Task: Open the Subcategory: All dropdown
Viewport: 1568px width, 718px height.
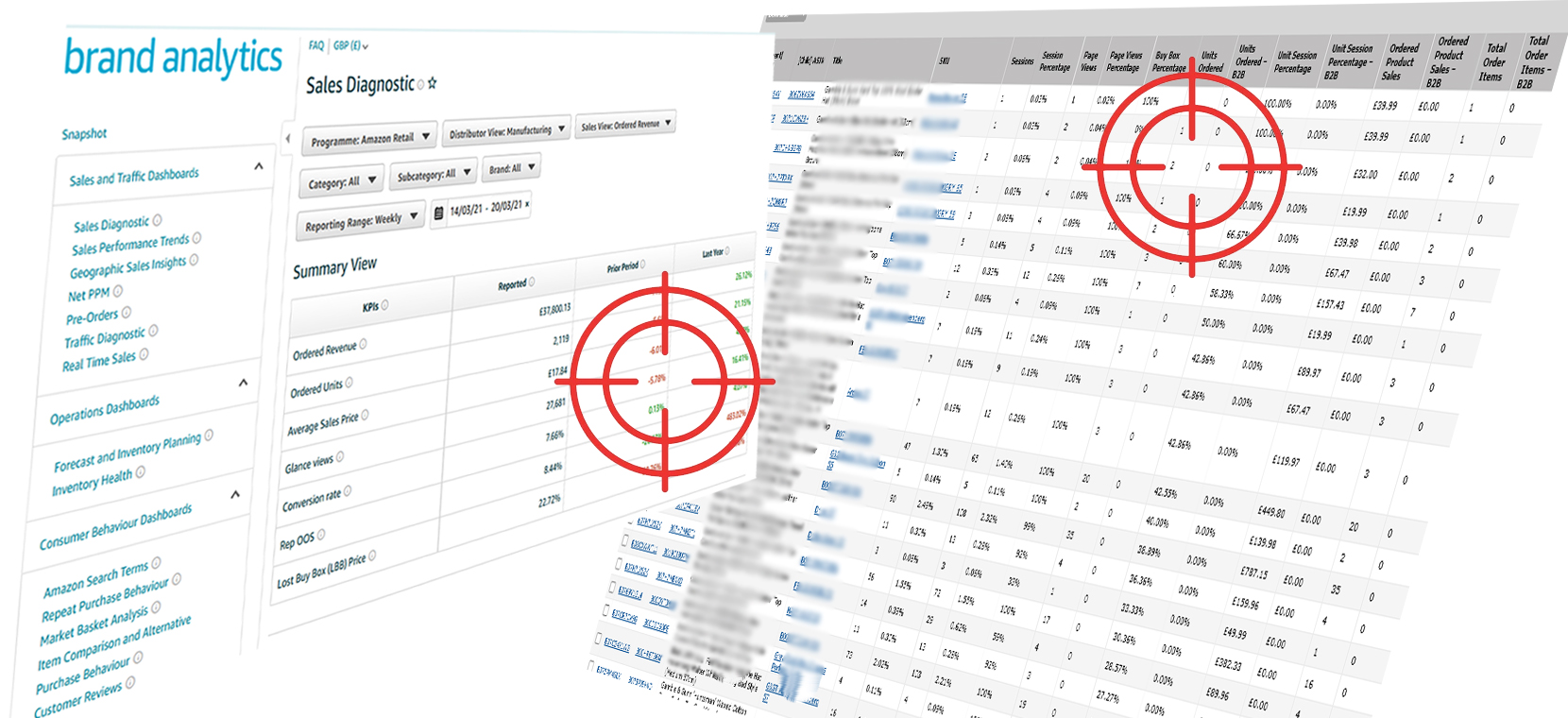Action: click(433, 174)
